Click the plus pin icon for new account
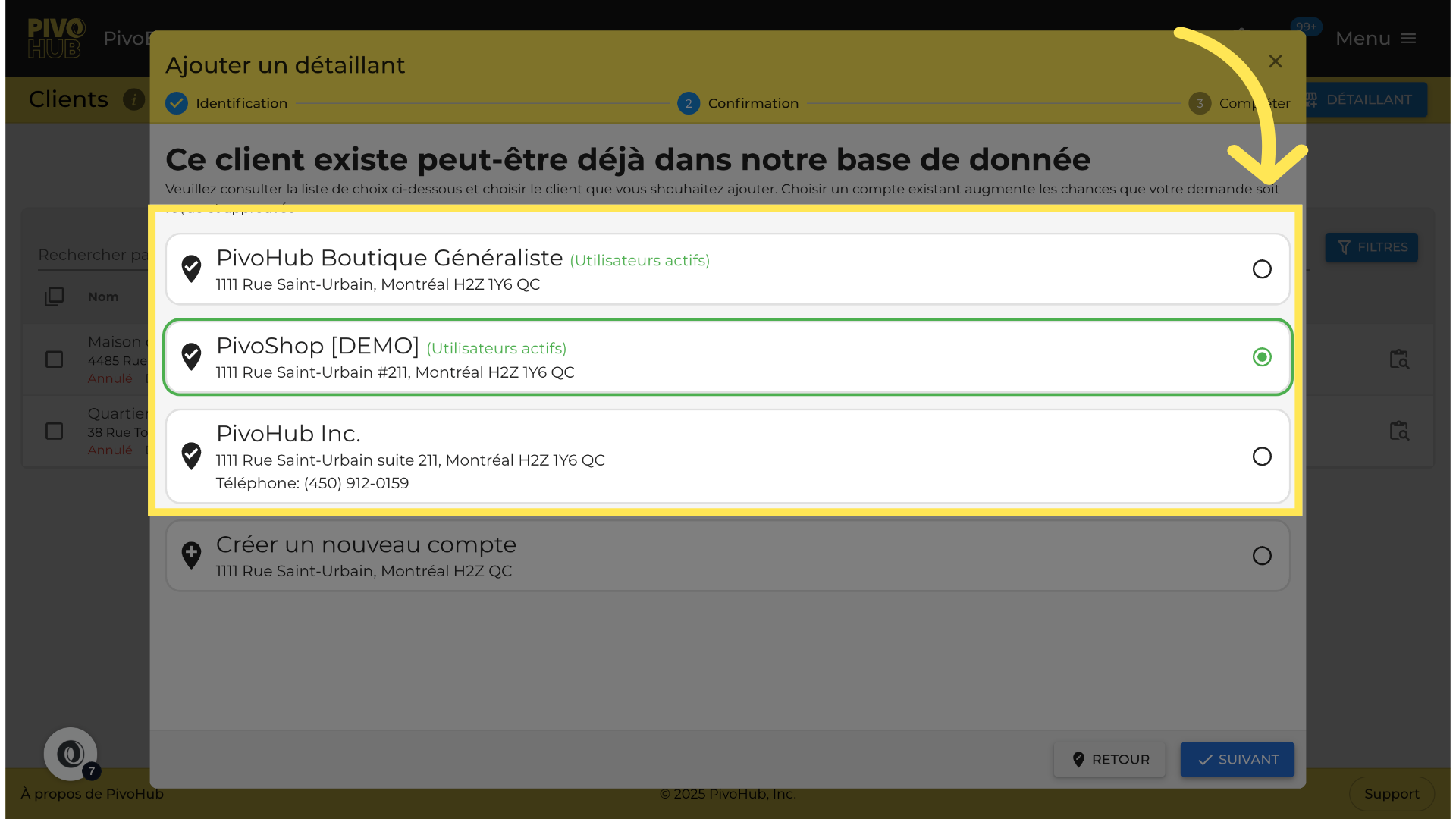The width and height of the screenshot is (1456, 819). pyautogui.click(x=191, y=555)
